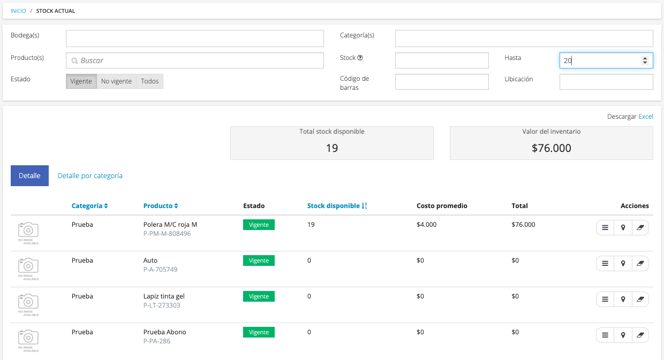Click the Stock help question mark icon
The image size is (664, 360).
click(360, 58)
